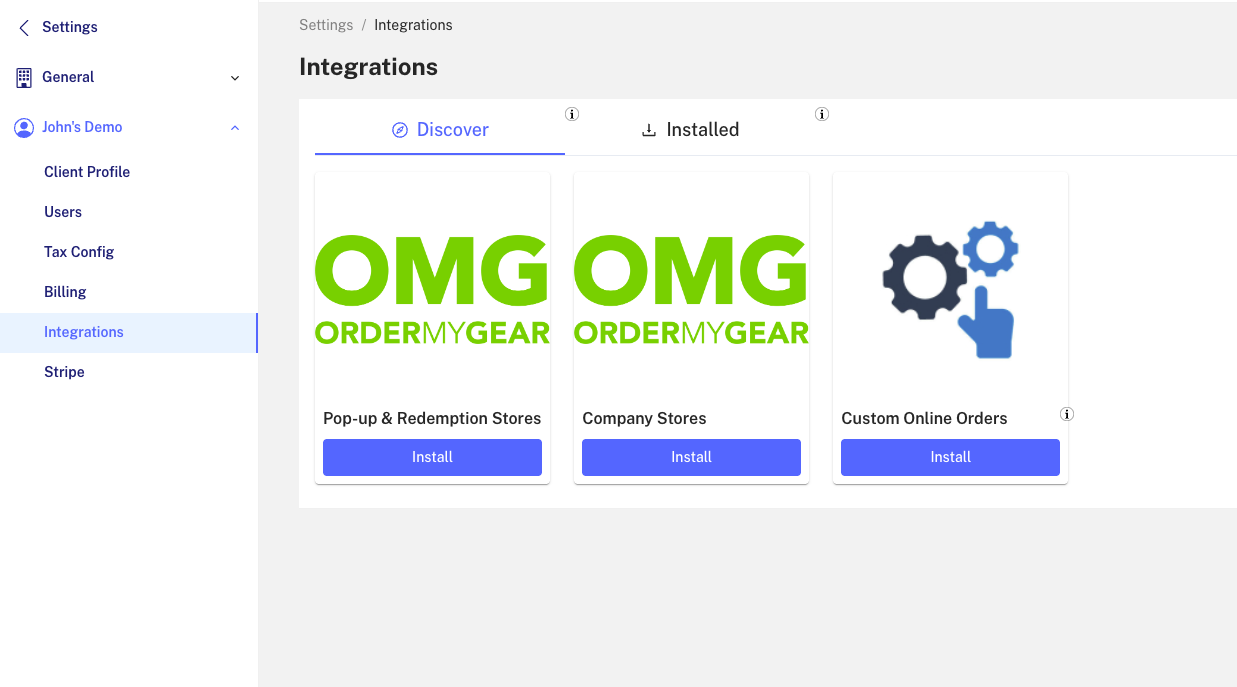This screenshot has height=687, width=1237.
Task: Click the Discover compass icon
Action: click(x=400, y=130)
